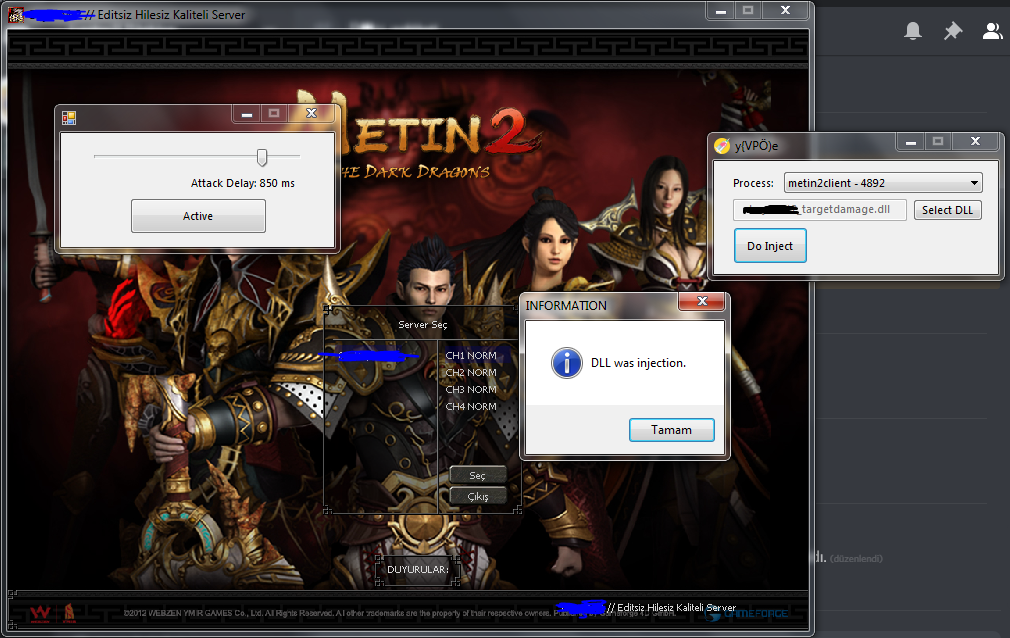Toggle the member list people icon

pos(993,31)
